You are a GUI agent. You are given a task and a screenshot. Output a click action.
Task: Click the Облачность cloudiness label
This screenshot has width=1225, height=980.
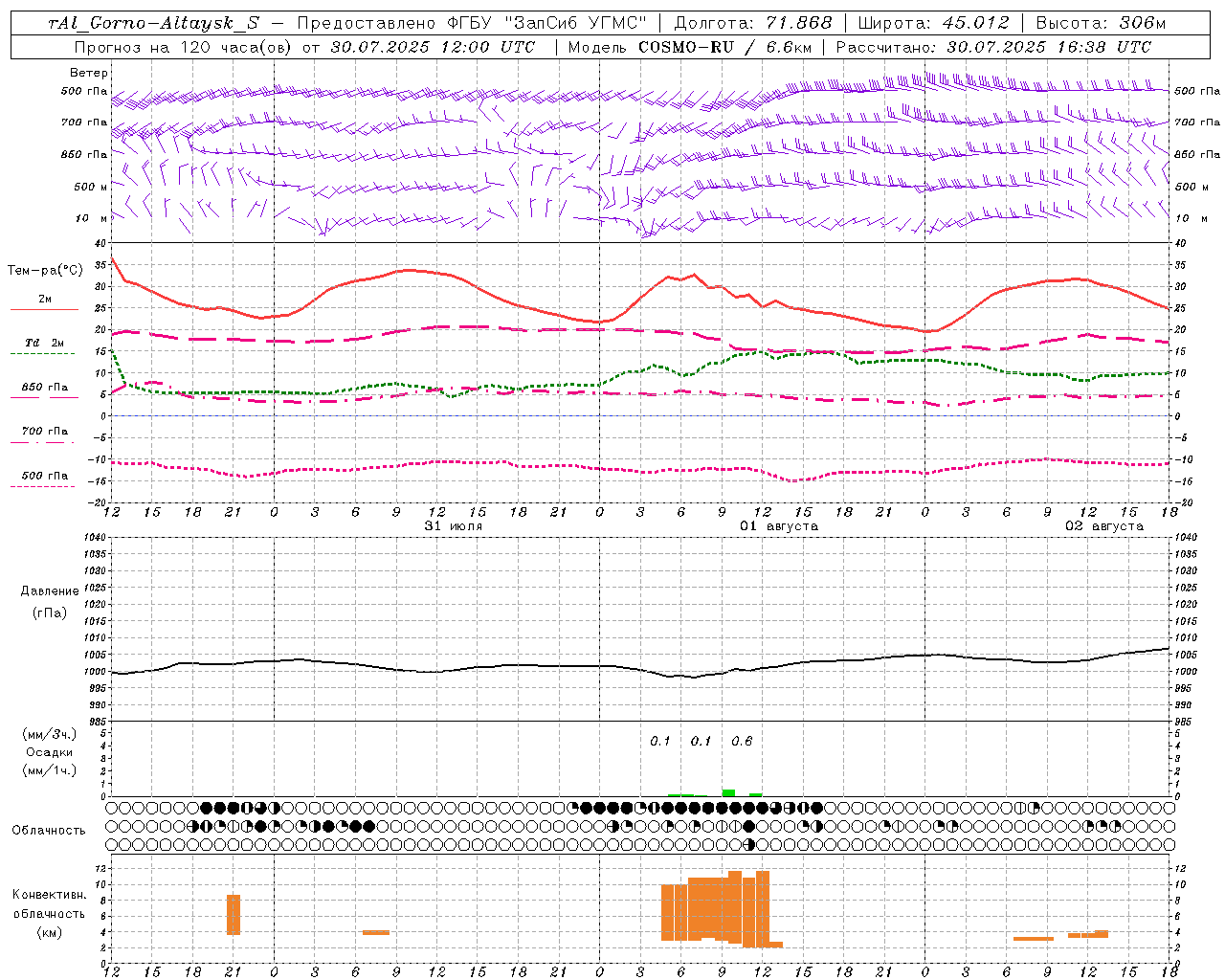49,831
